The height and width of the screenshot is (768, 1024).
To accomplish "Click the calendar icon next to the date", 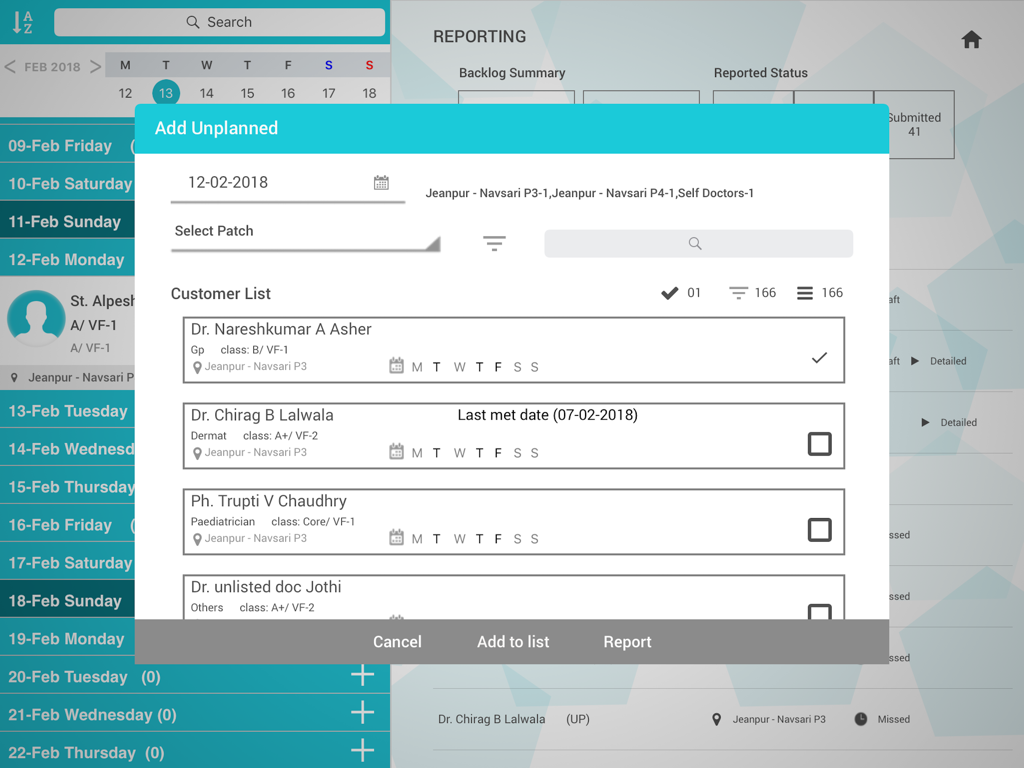I will (381, 182).
